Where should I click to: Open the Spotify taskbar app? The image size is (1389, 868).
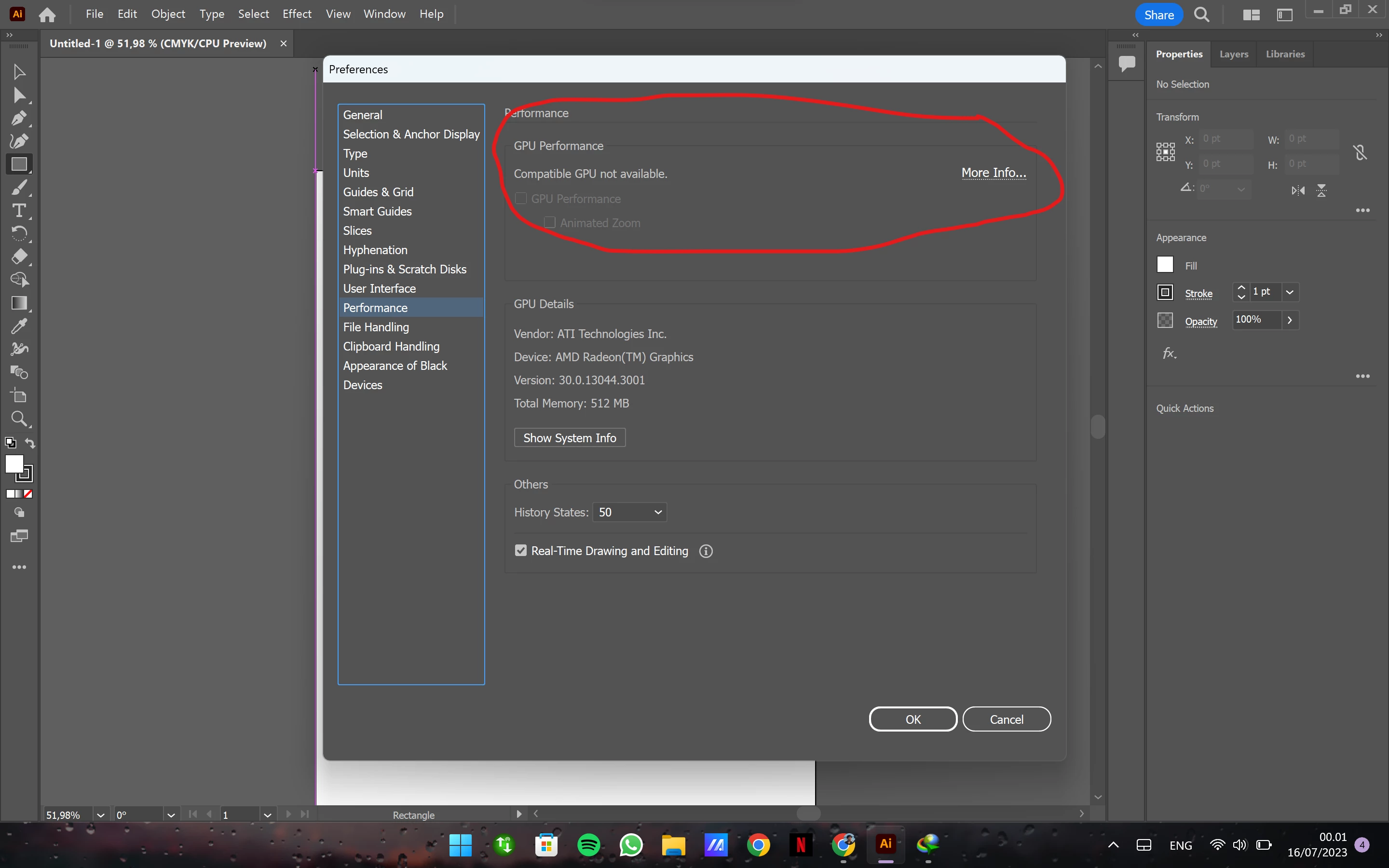(588, 844)
